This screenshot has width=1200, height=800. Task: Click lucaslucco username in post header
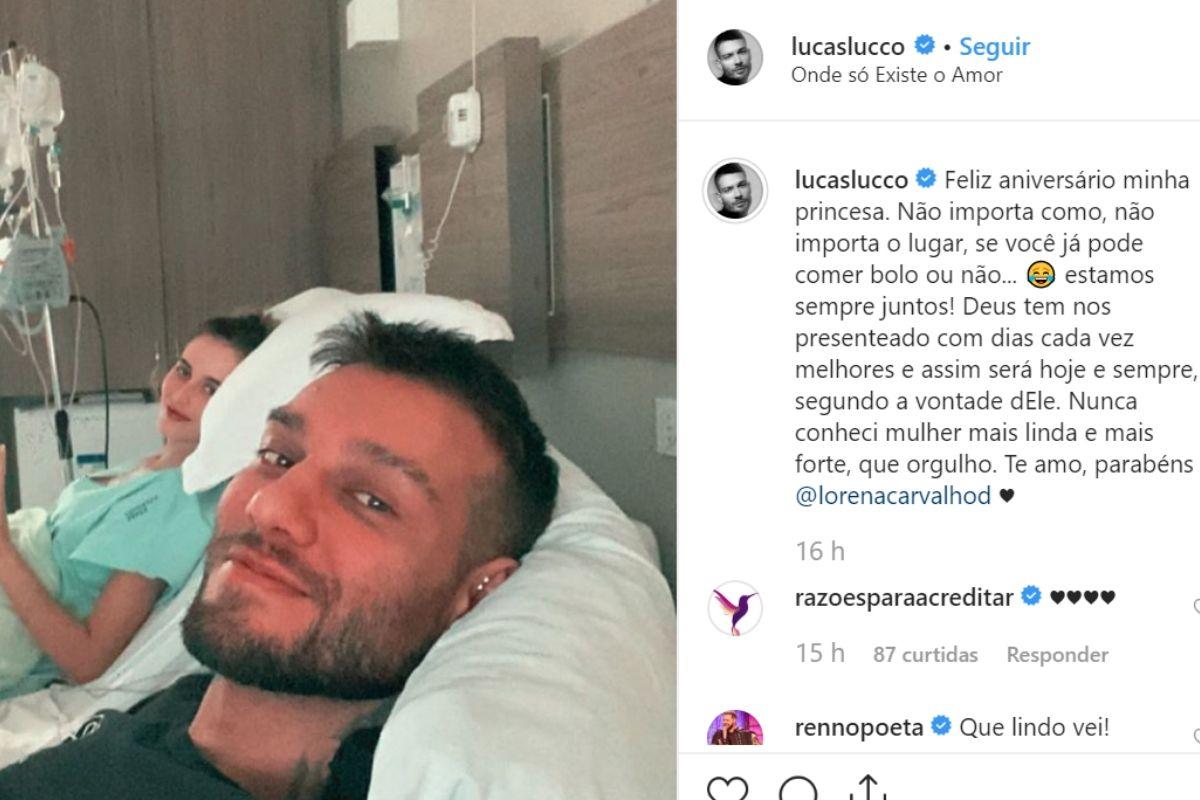point(848,46)
